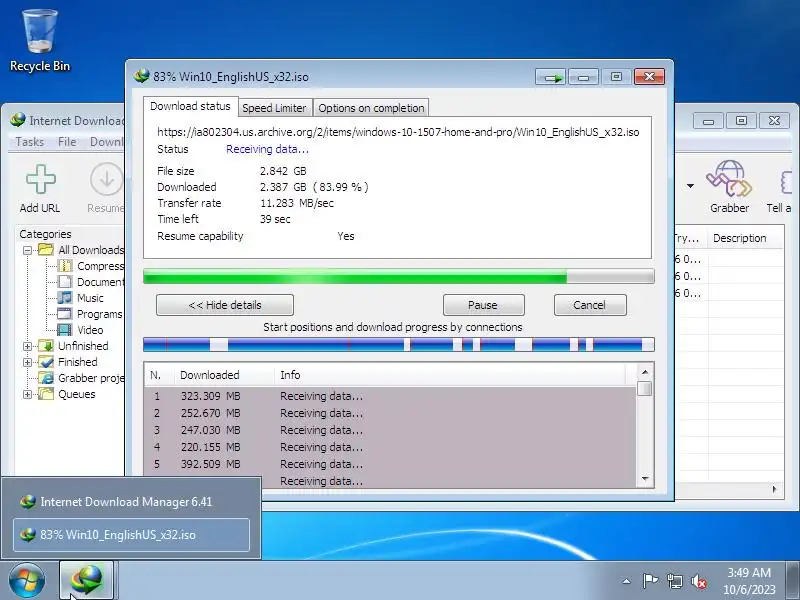Click the network tray icon

[674, 581]
